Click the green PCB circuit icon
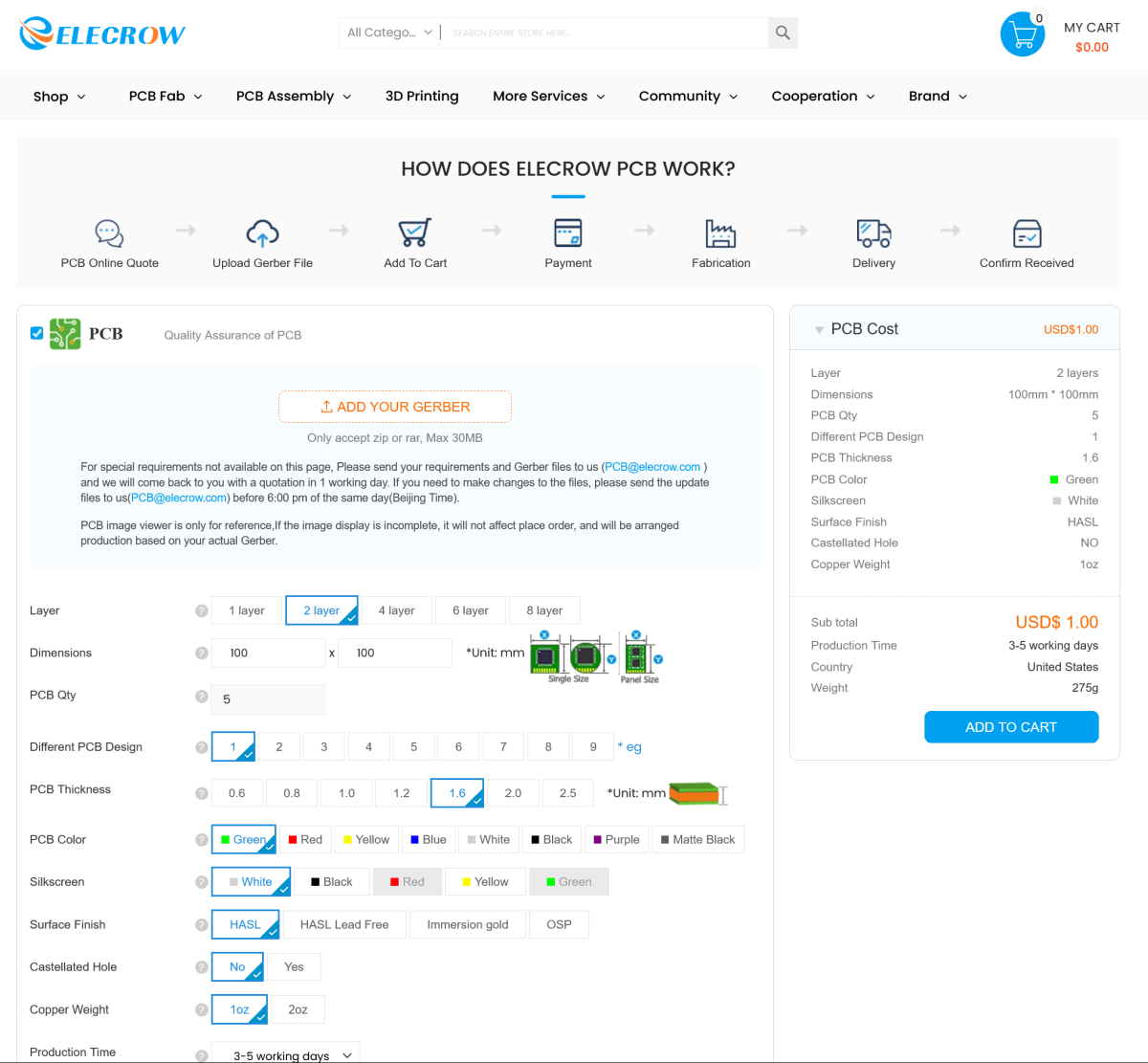Image resolution: width=1148 pixels, height=1063 pixels. pos(65,334)
